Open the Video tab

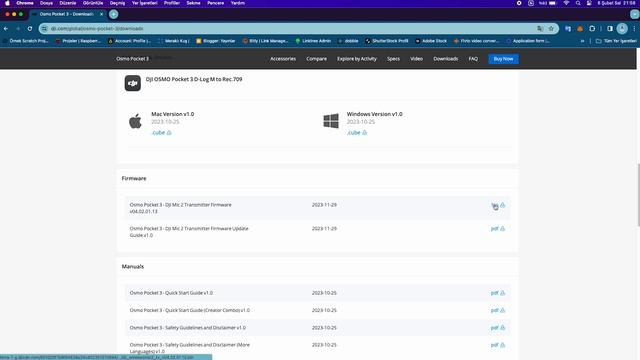(x=416, y=59)
